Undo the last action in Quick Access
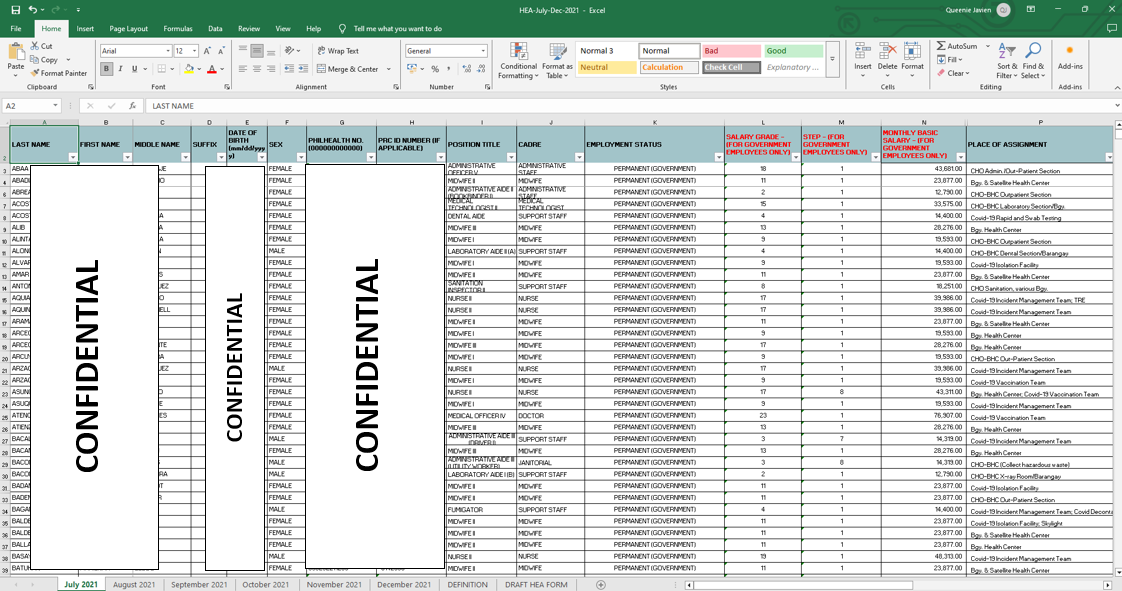Viewport: 1122px width, 591px height. (32, 10)
